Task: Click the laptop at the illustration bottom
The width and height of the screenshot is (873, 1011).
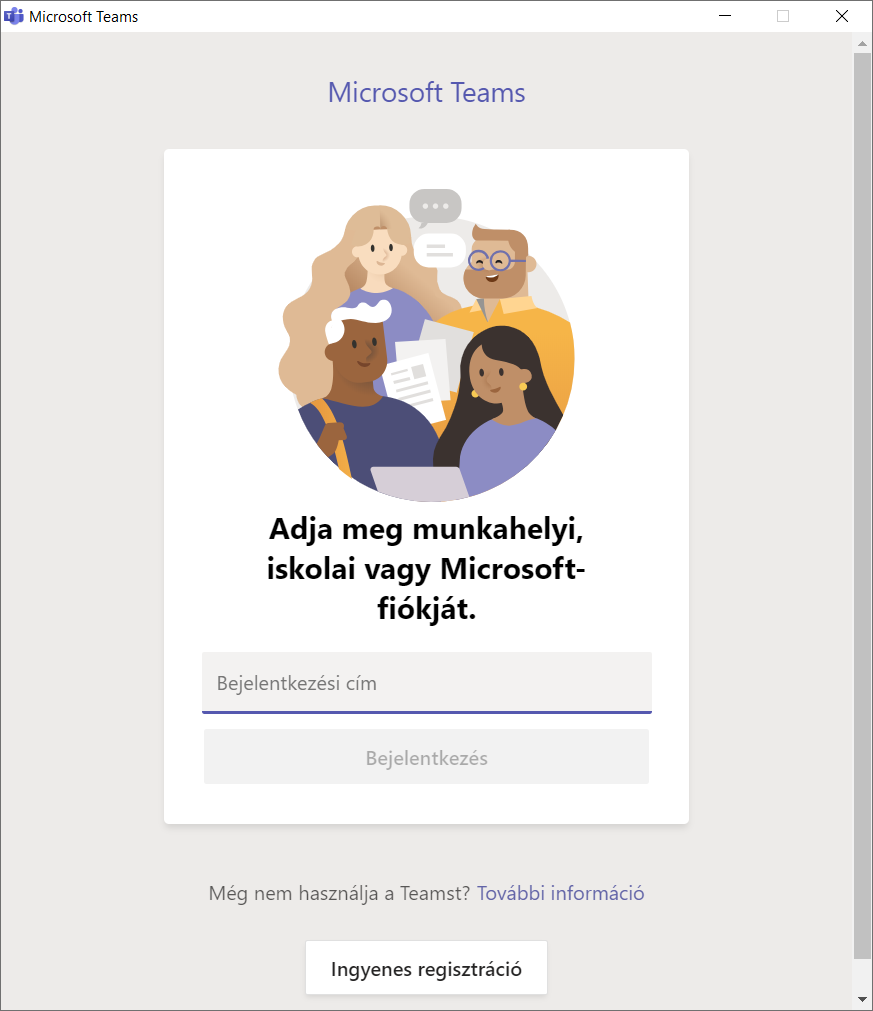Action: tap(420, 484)
